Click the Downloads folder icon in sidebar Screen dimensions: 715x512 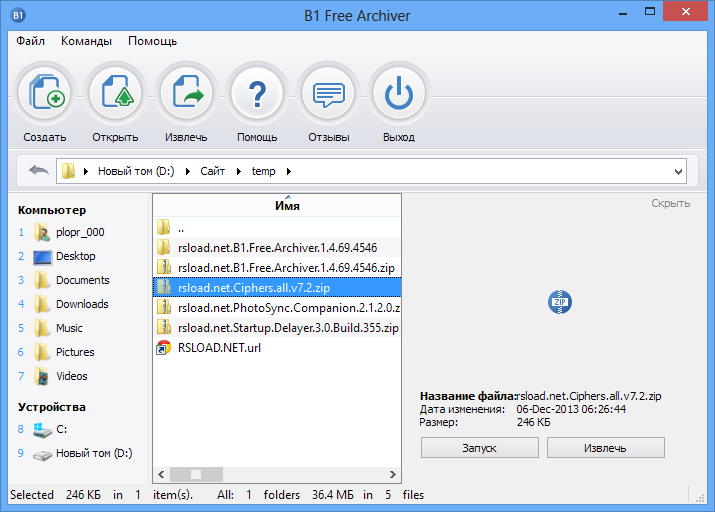click(x=42, y=304)
